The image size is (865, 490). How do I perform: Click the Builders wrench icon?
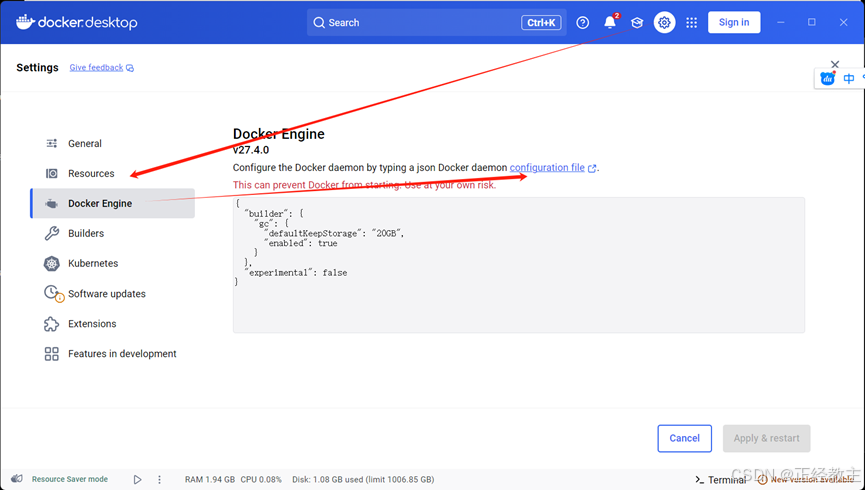[52, 233]
